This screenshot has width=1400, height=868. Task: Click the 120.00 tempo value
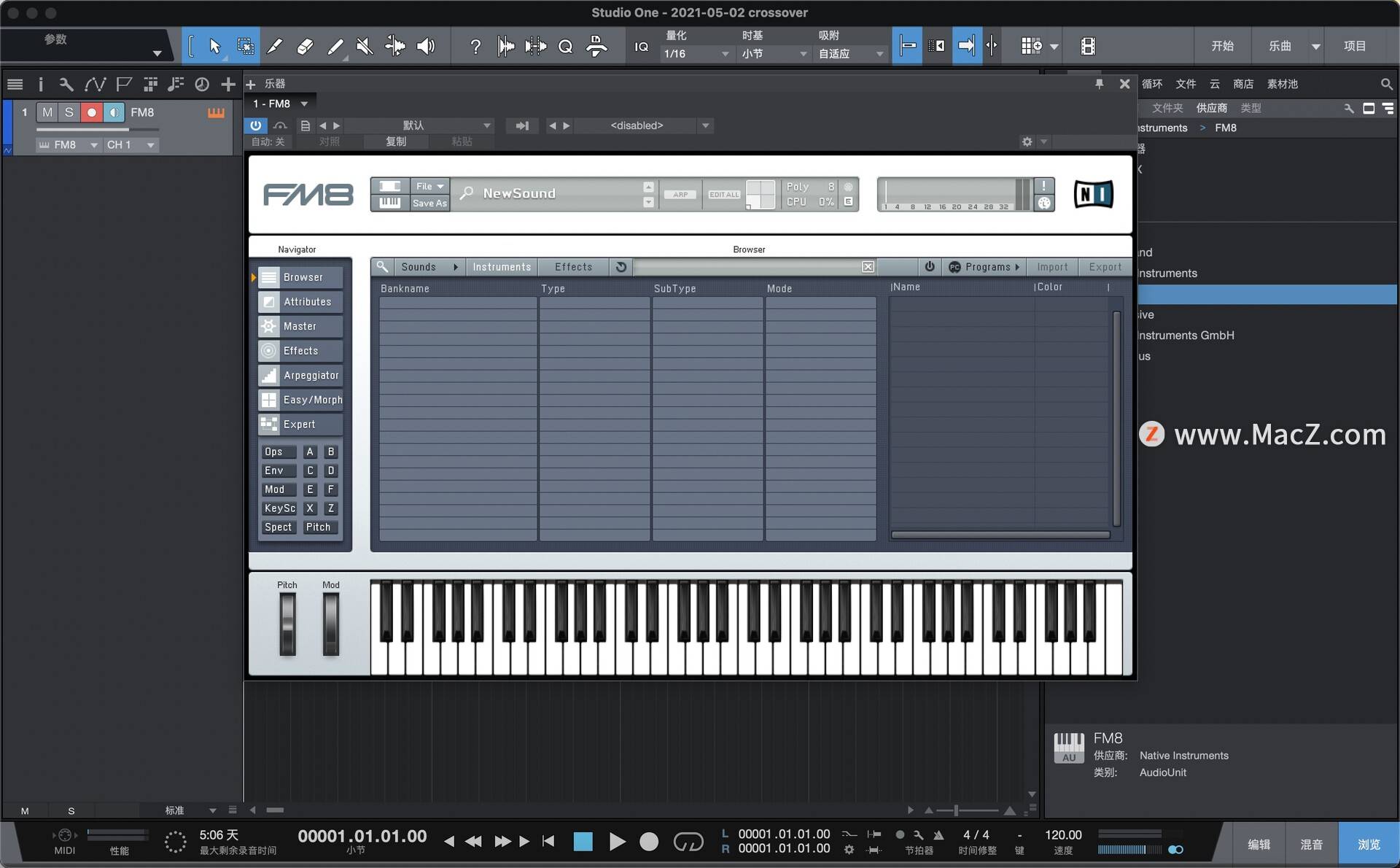point(1063,834)
